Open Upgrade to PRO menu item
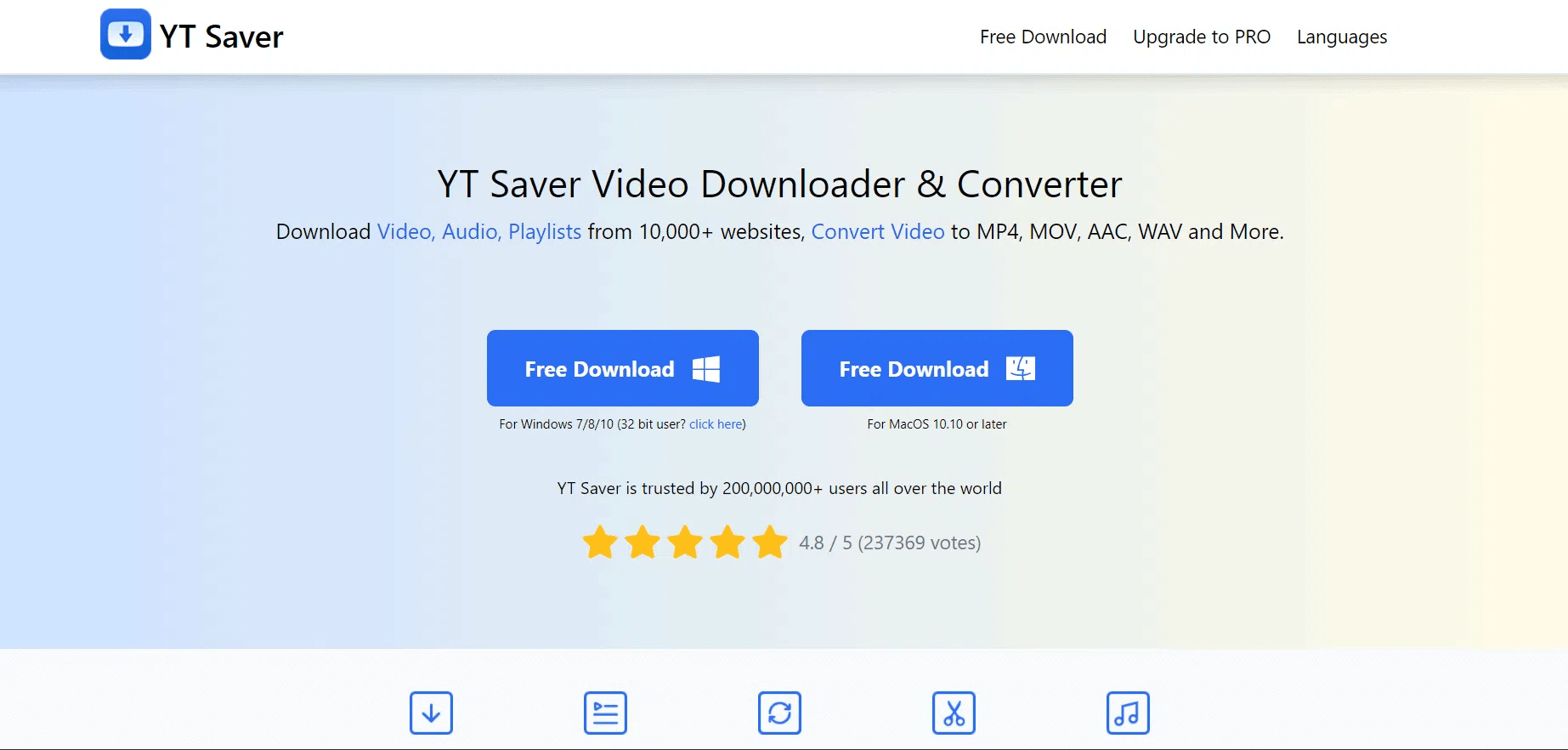 (1202, 37)
